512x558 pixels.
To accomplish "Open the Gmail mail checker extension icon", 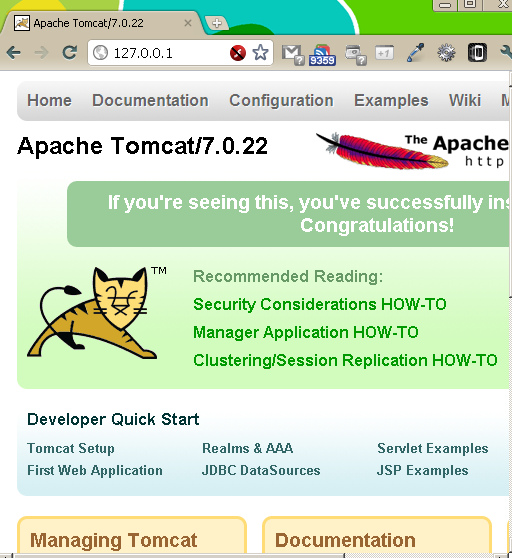I will tap(293, 54).
